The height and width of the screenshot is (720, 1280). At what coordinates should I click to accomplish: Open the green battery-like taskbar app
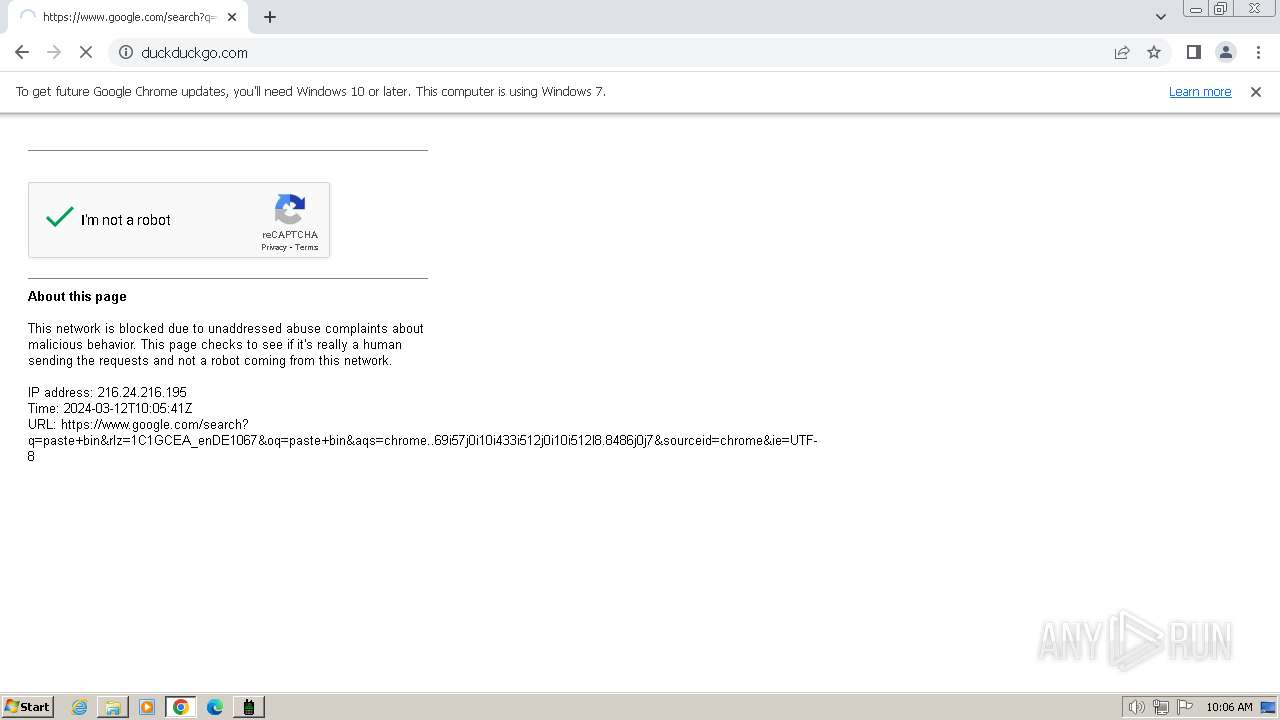click(249, 707)
